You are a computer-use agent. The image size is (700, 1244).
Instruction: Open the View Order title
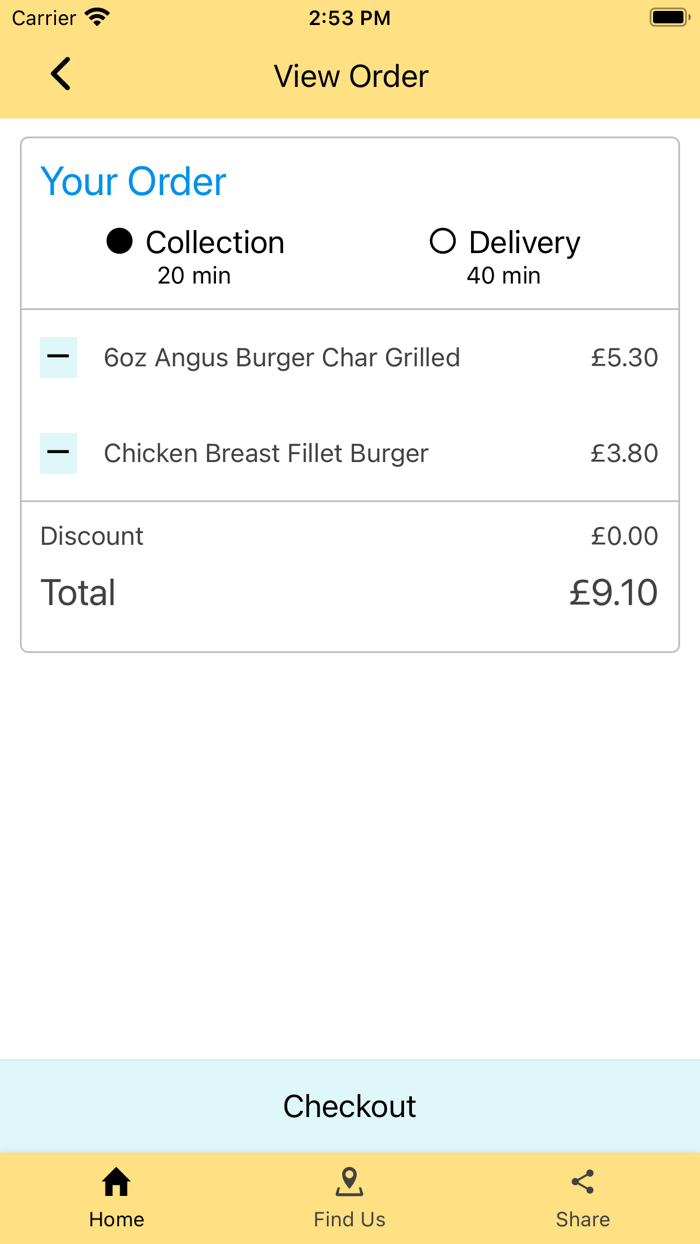click(x=350, y=76)
